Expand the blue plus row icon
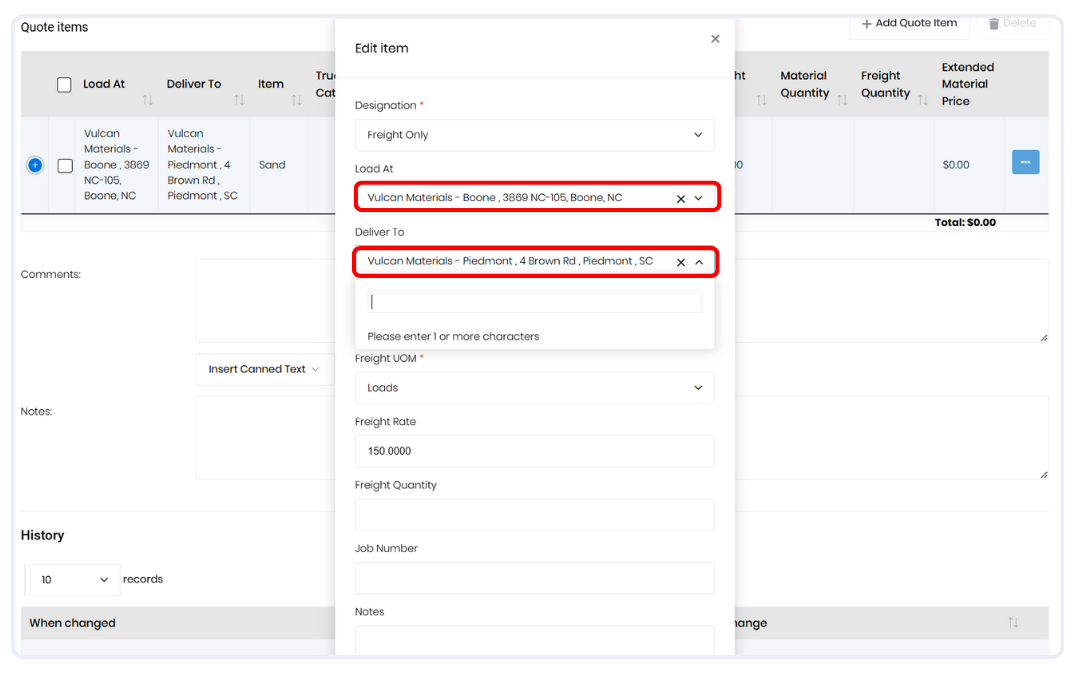1073x680 pixels. click(35, 165)
